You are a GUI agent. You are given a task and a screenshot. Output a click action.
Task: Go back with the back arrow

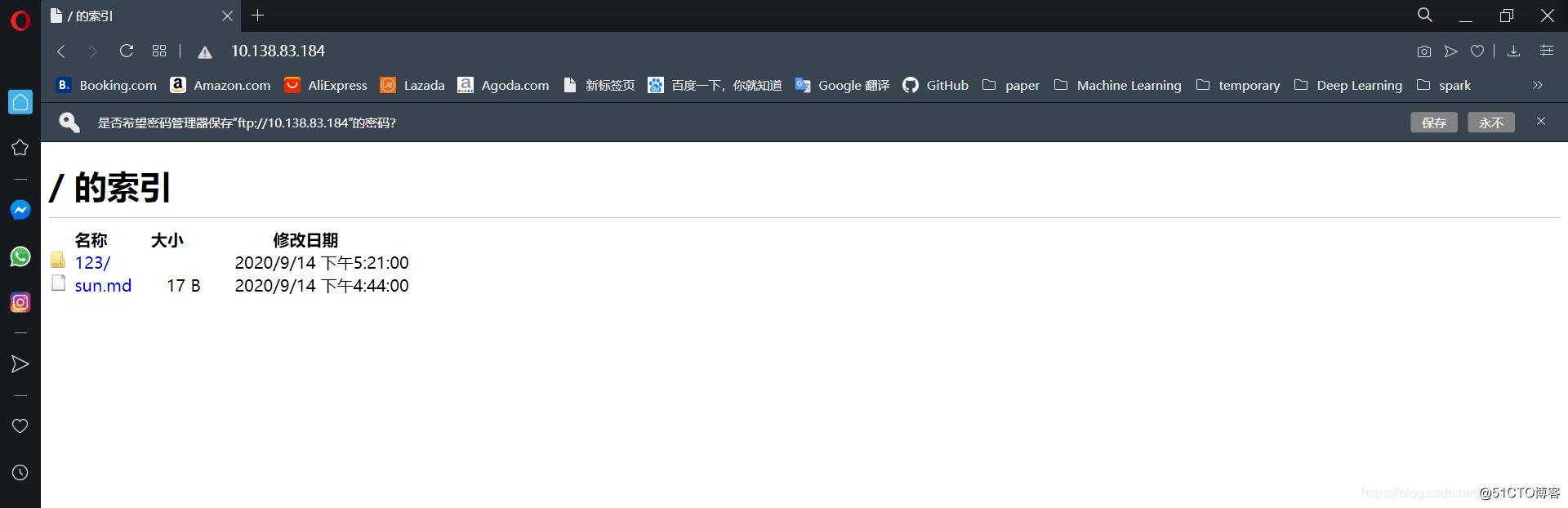(x=61, y=51)
